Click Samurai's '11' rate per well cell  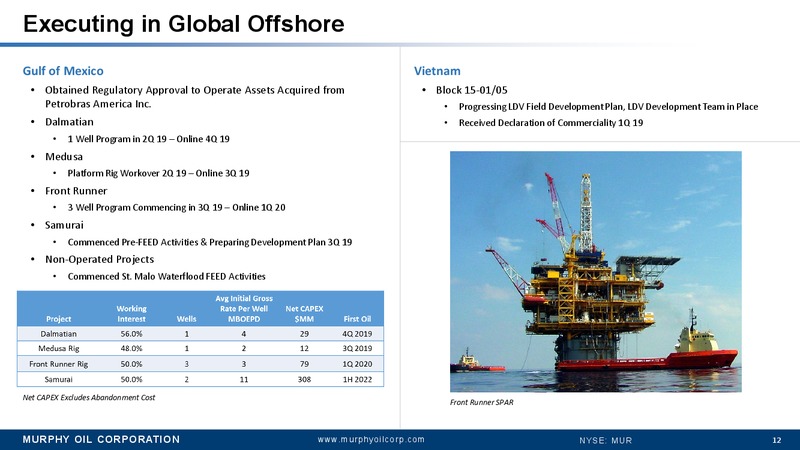(x=244, y=380)
